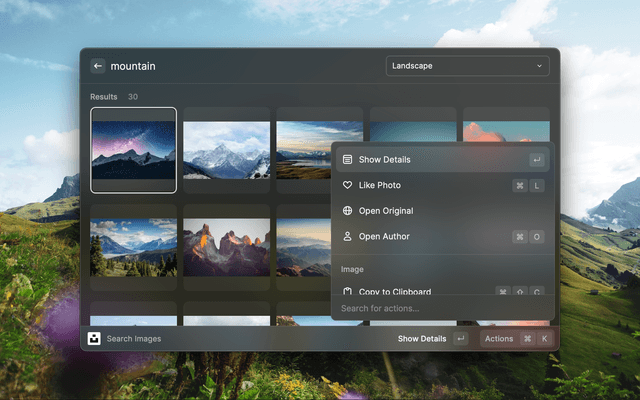Click the Unsplash extension icon in the bottom bar
Screen dimensions: 640x400
pos(94,339)
